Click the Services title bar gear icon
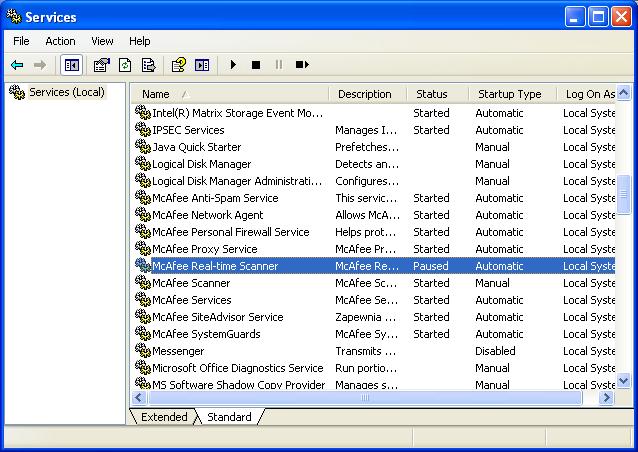The width and height of the screenshot is (638, 452). click(14, 16)
